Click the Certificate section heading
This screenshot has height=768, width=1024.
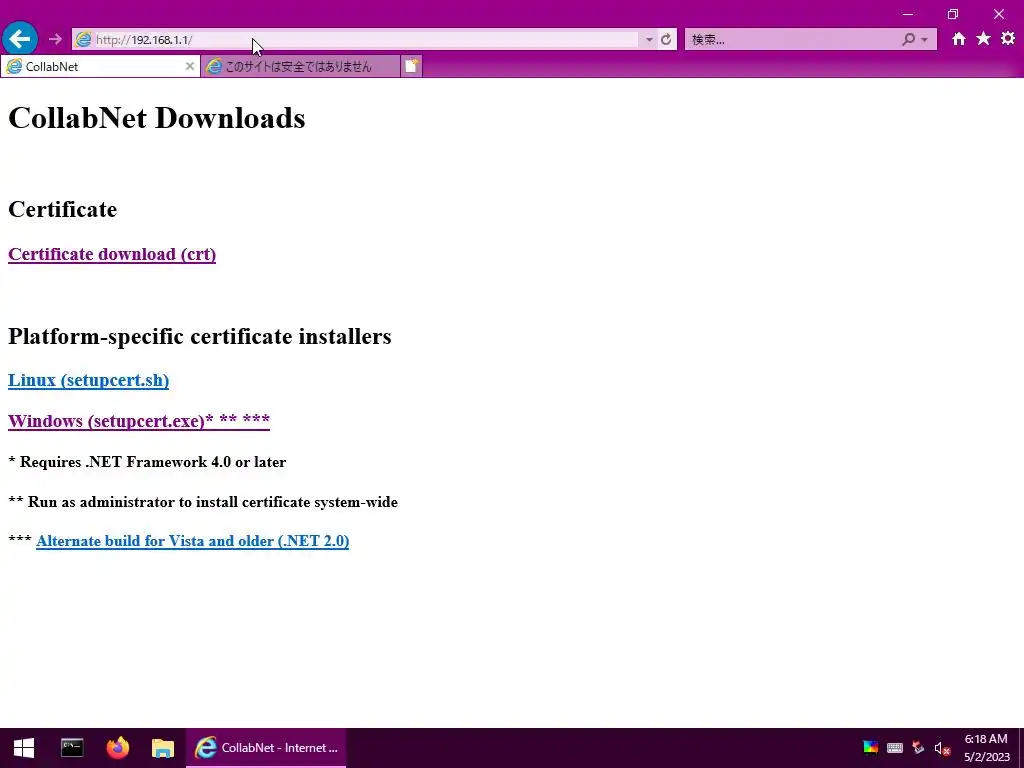coord(63,210)
